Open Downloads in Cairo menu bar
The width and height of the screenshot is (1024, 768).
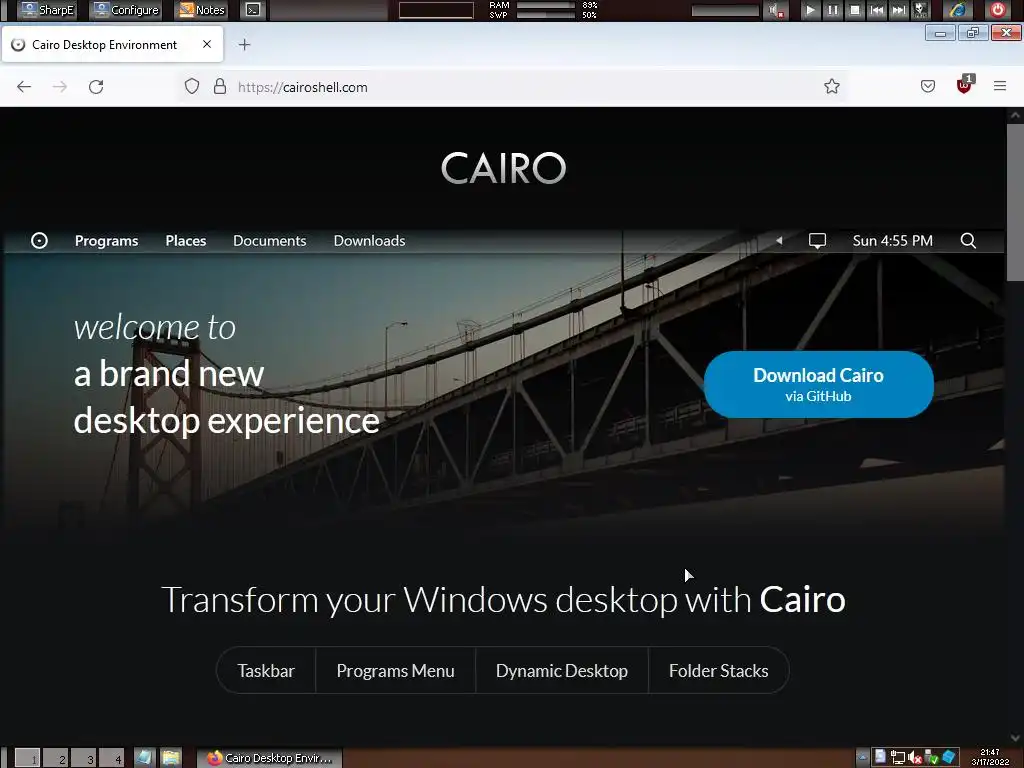pyautogui.click(x=370, y=241)
